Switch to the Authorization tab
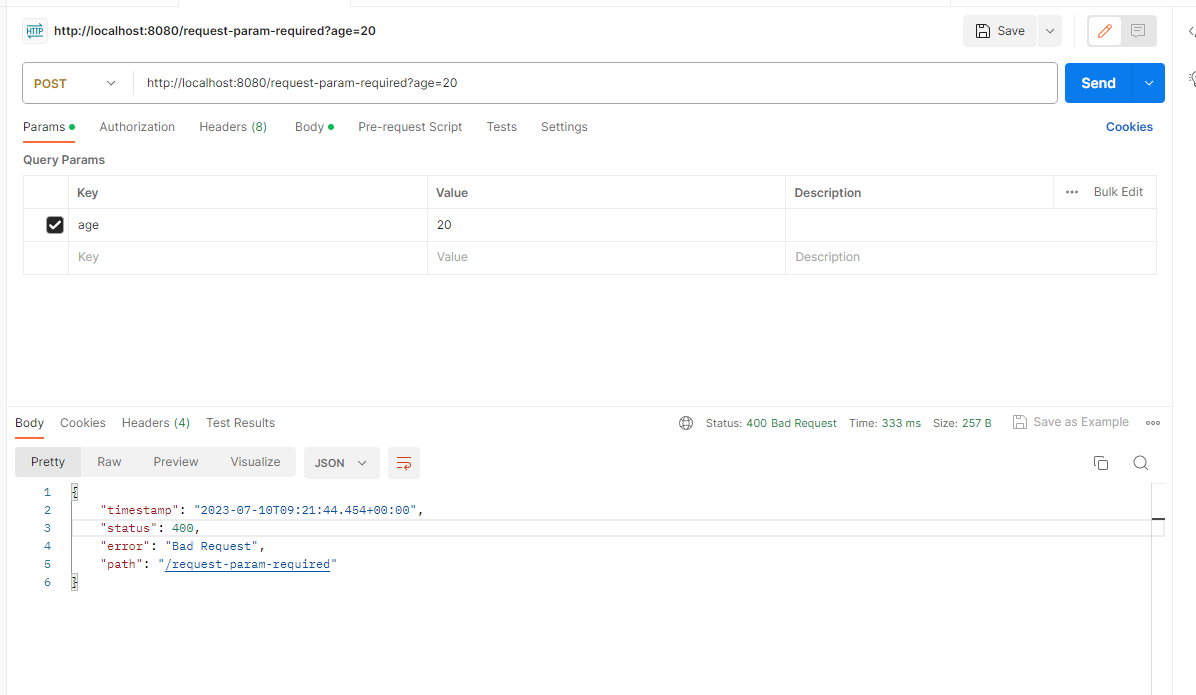 [137, 127]
